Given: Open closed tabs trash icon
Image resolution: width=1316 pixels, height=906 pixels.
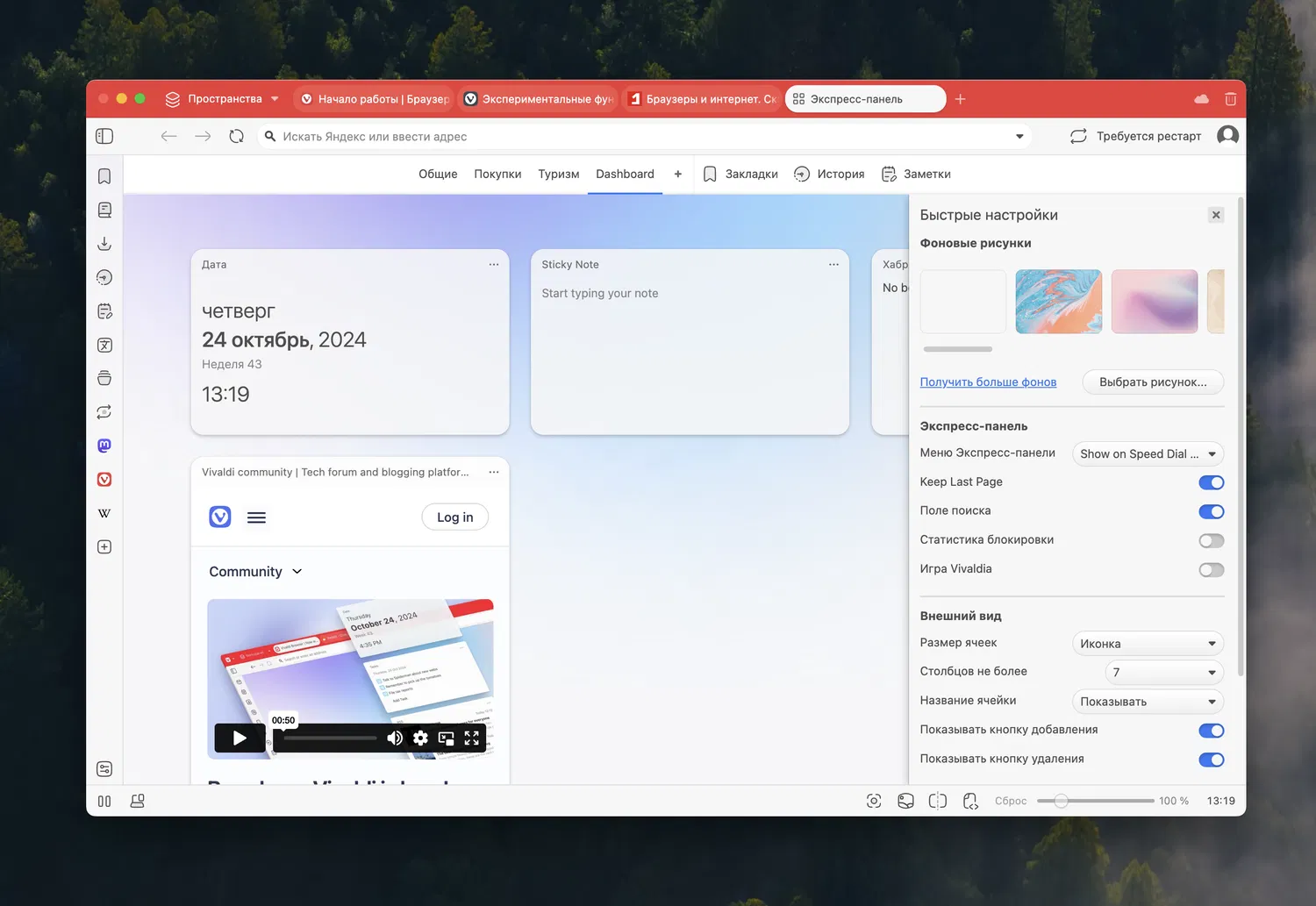Looking at the screenshot, I should pos(1231,99).
